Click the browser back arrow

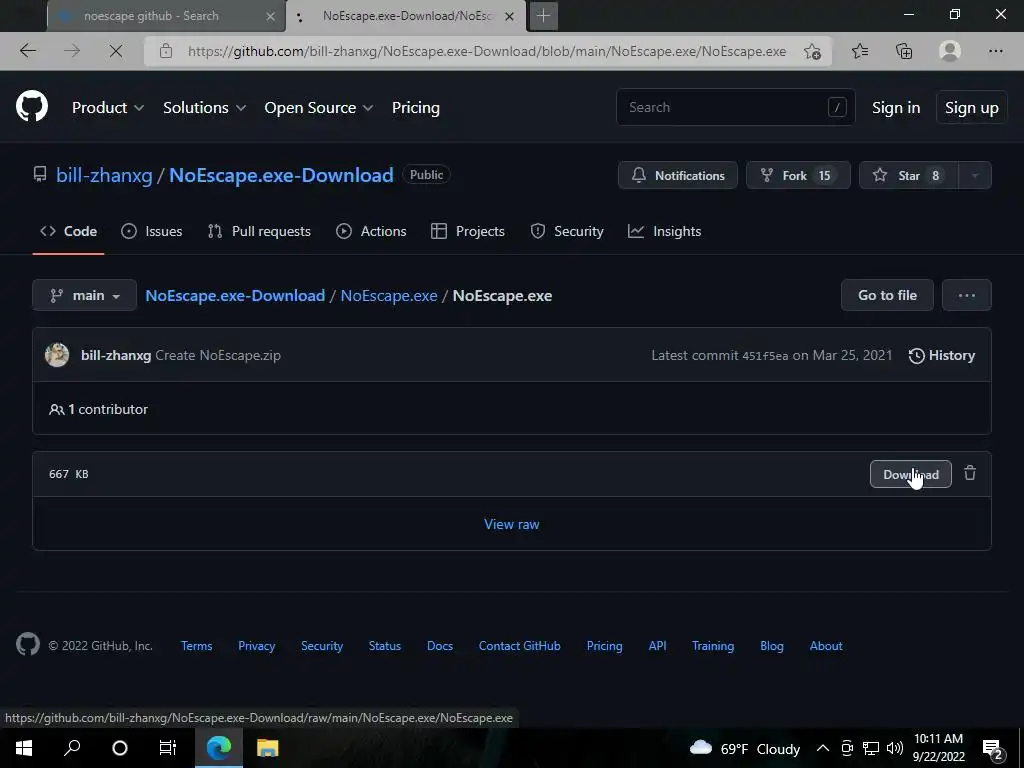click(x=28, y=51)
